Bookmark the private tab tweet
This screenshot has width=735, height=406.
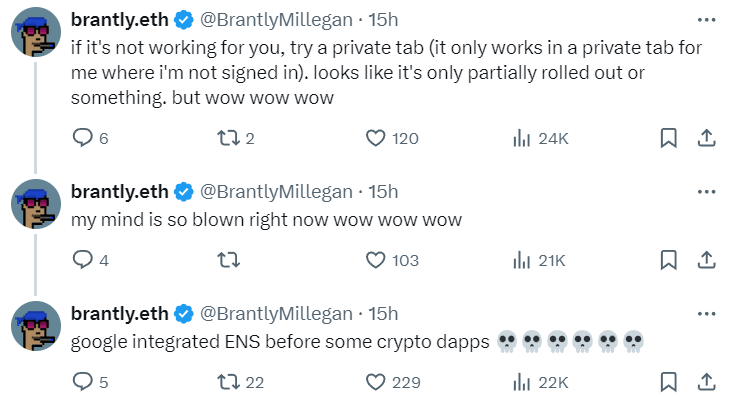[x=669, y=139]
